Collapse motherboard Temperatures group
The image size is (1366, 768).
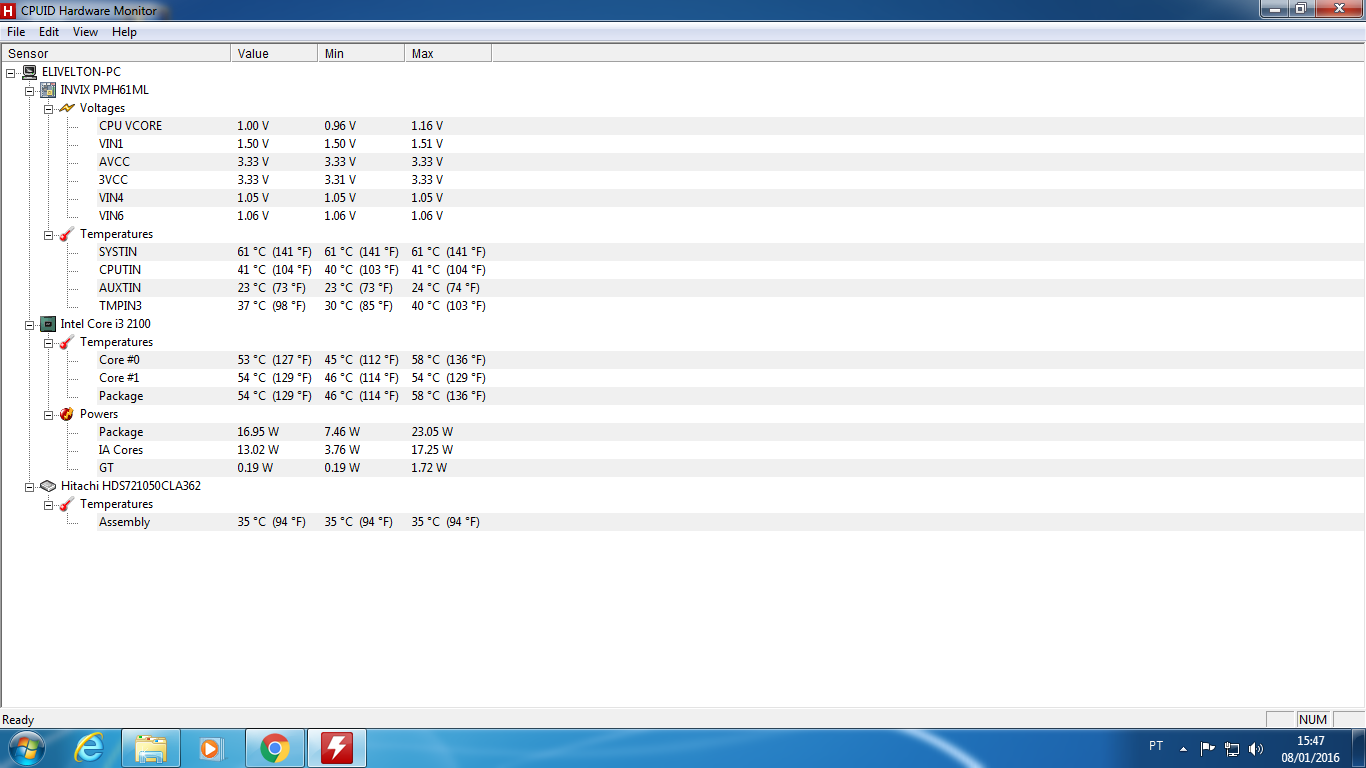pyautogui.click(x=48, y=234)
